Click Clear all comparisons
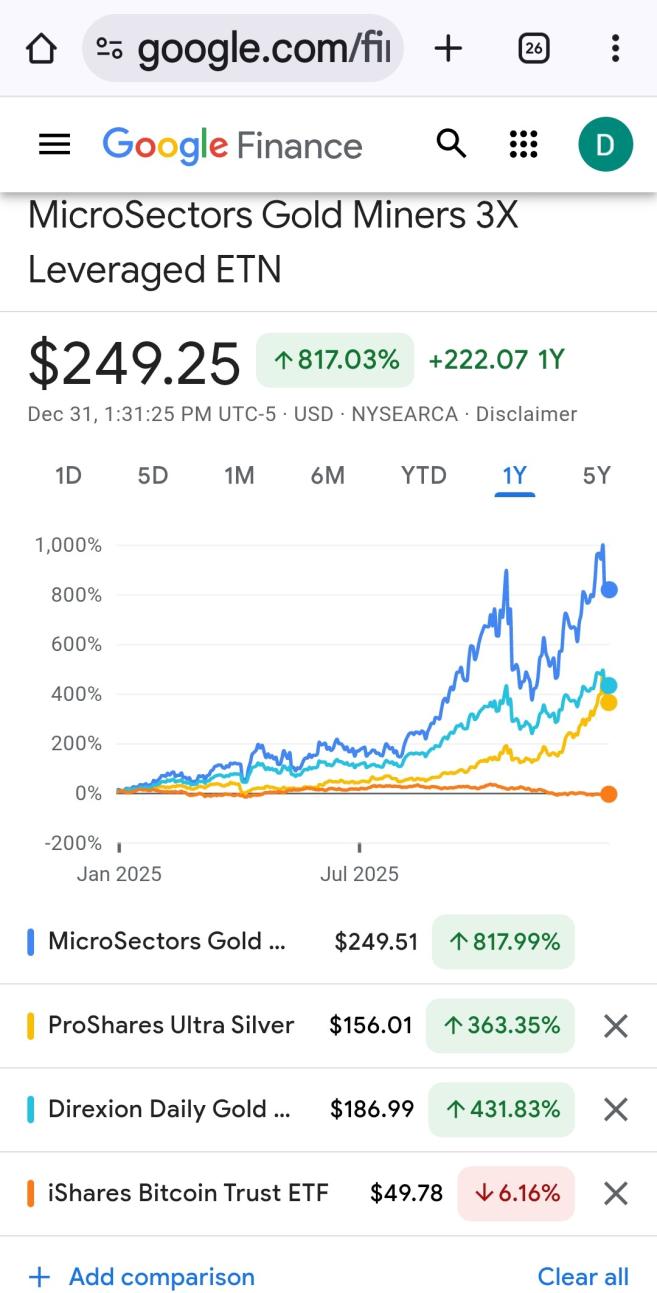This screenshot has height=1293, width=657. pos(583,1277)
